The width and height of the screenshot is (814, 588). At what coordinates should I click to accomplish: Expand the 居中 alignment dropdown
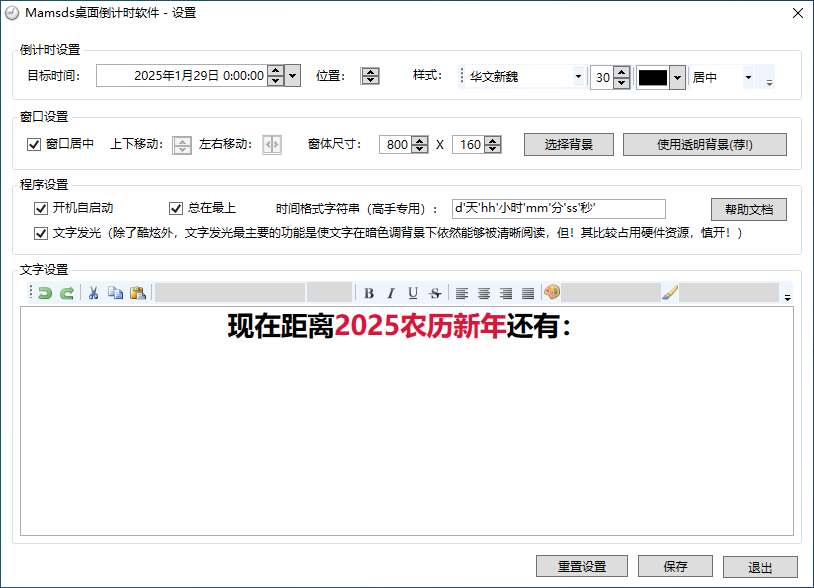click(x=748, y=77)
